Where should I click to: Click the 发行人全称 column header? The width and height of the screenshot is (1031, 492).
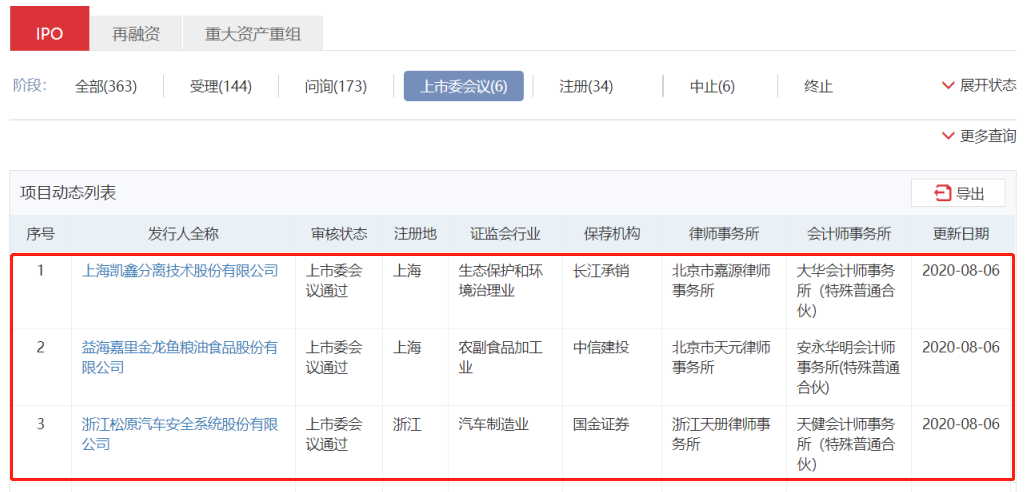tap(183, 234)
